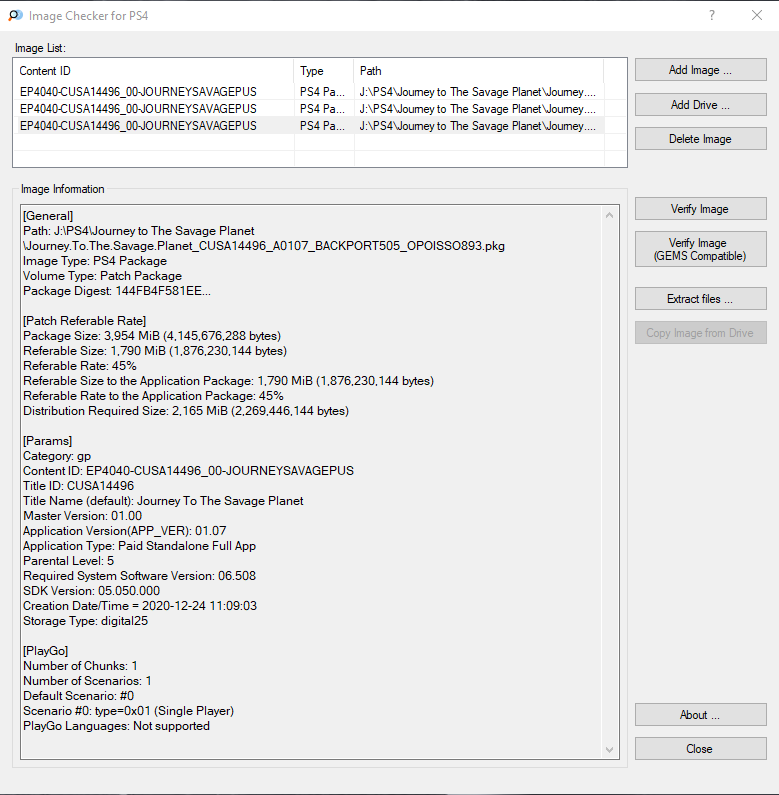
Task: Click the 'Required System Software Version: 06.508' line
Action: tap(139, 576)
